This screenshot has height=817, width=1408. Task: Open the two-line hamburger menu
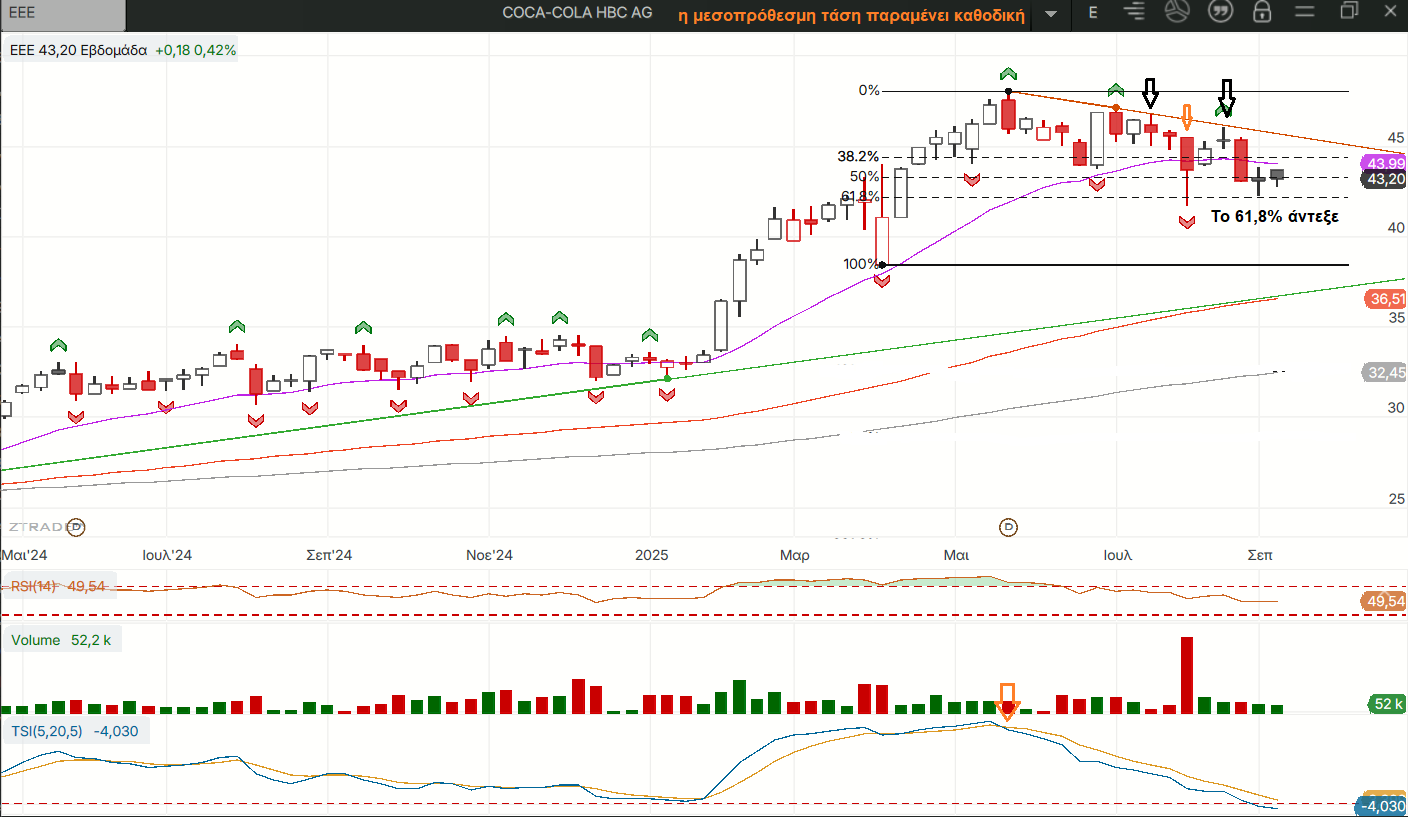1303,13
